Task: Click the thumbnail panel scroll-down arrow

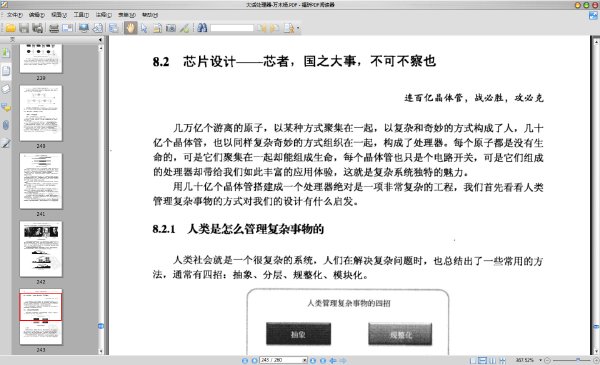Action: pos(101,351)
